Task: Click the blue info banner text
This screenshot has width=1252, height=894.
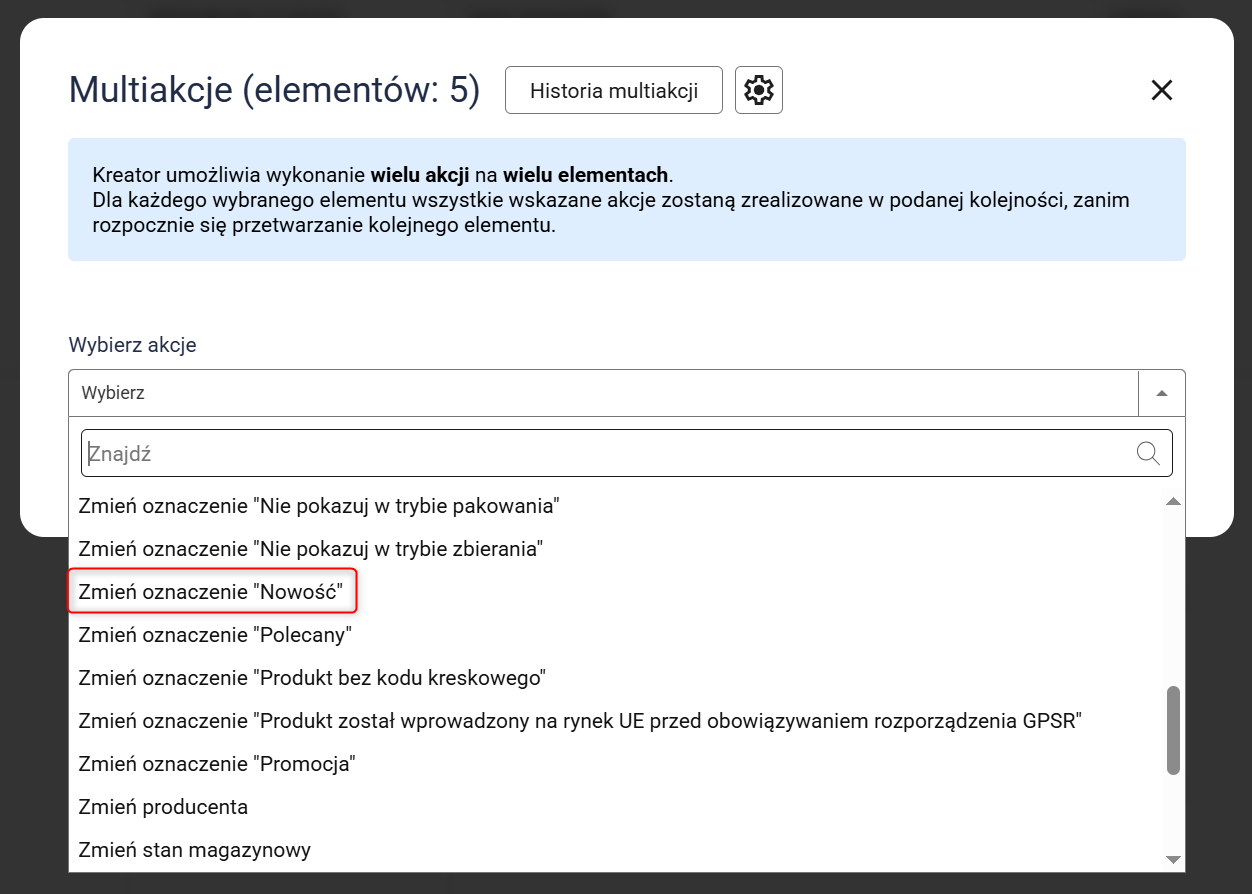Action: pos(610,200)
